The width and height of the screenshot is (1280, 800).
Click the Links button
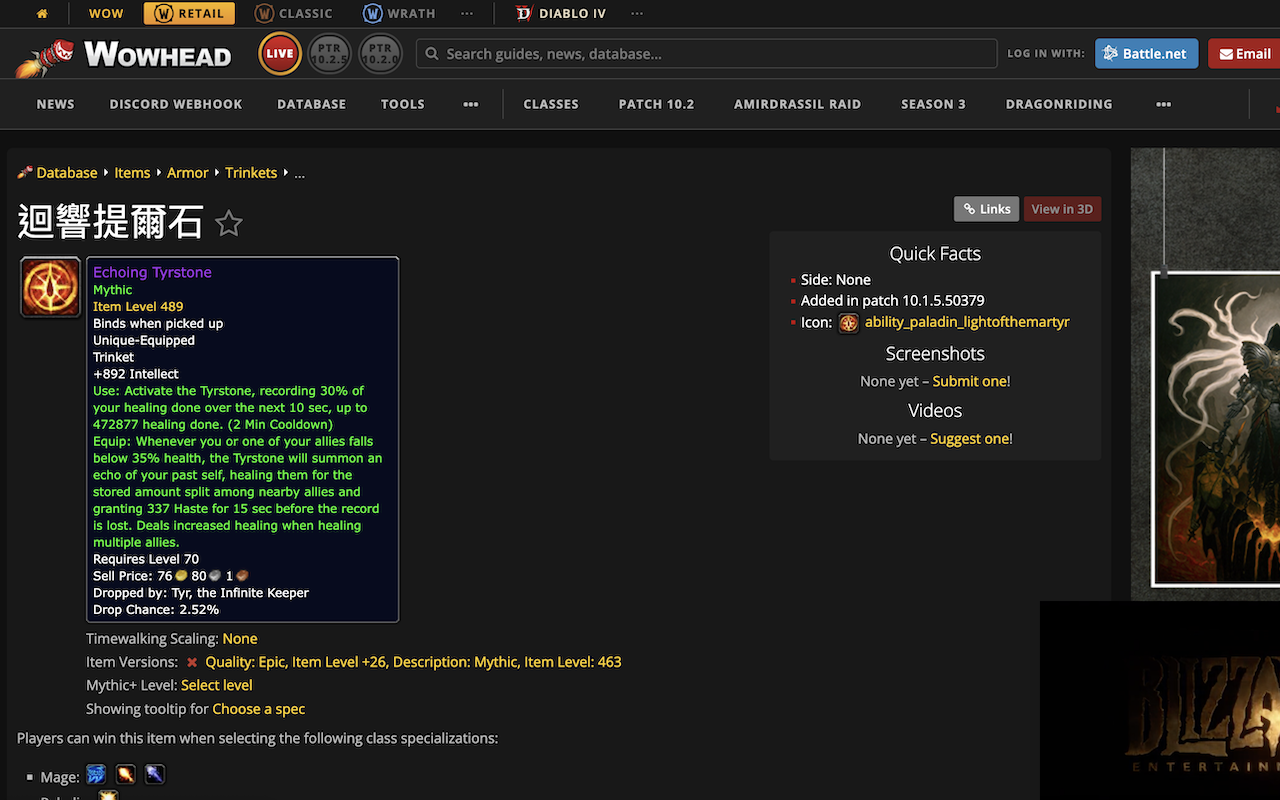click(x=987, y=209)
